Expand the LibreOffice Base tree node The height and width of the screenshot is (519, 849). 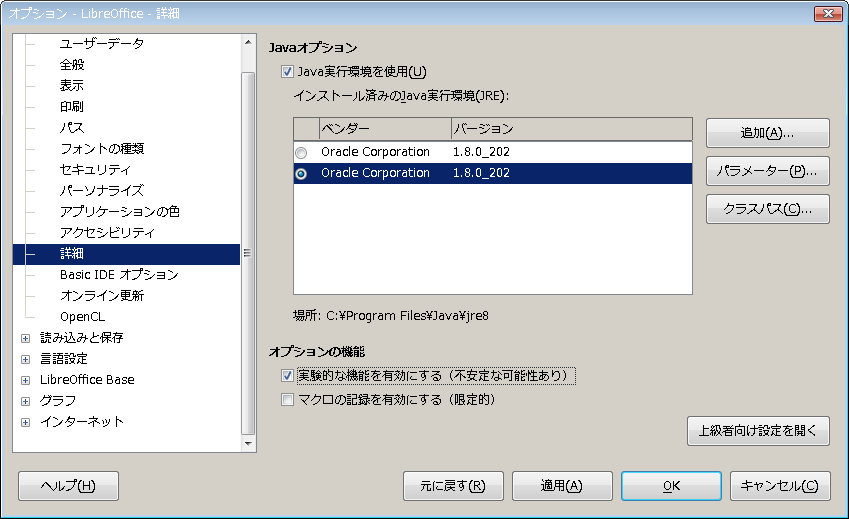[x=25, y=380]
